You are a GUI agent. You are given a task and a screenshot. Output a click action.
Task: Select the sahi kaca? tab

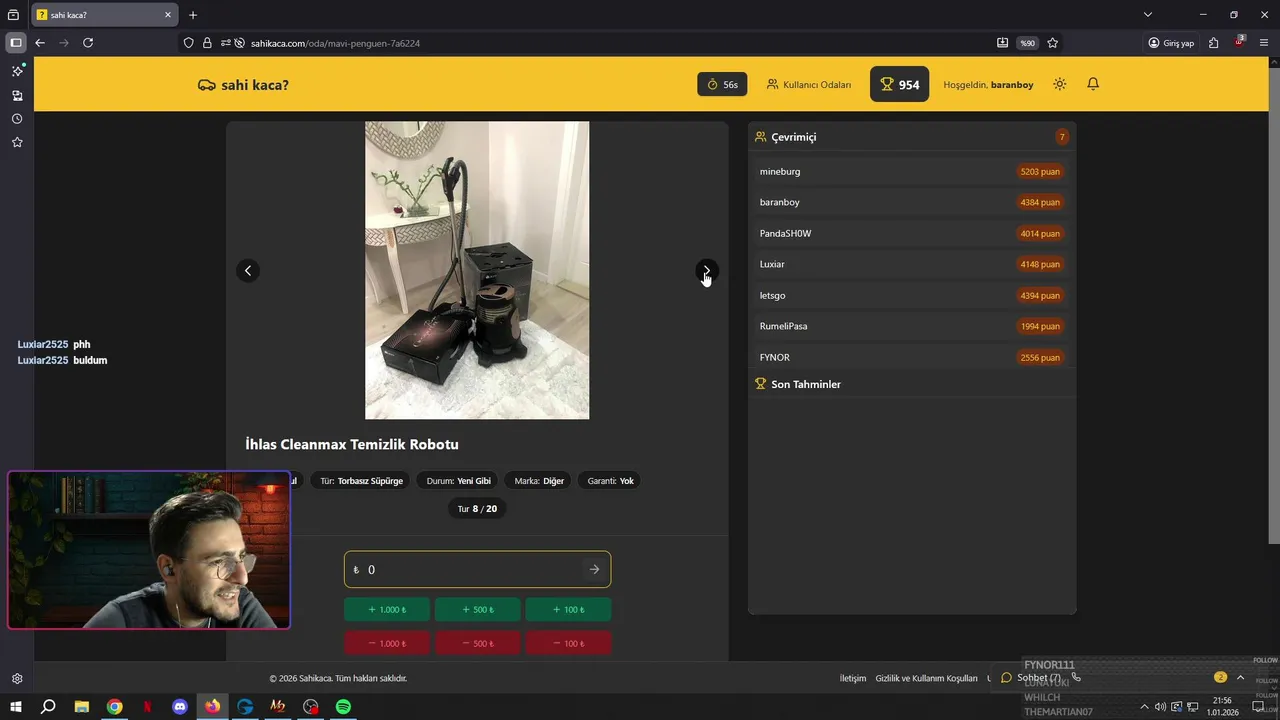105,15
